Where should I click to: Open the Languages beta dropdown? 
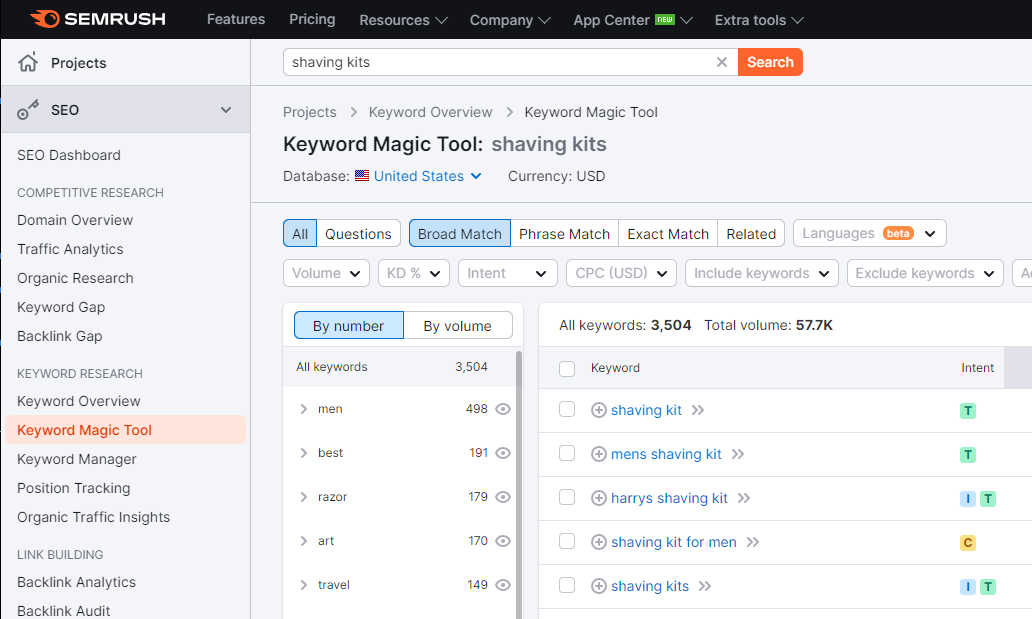[x=869, y=232]
